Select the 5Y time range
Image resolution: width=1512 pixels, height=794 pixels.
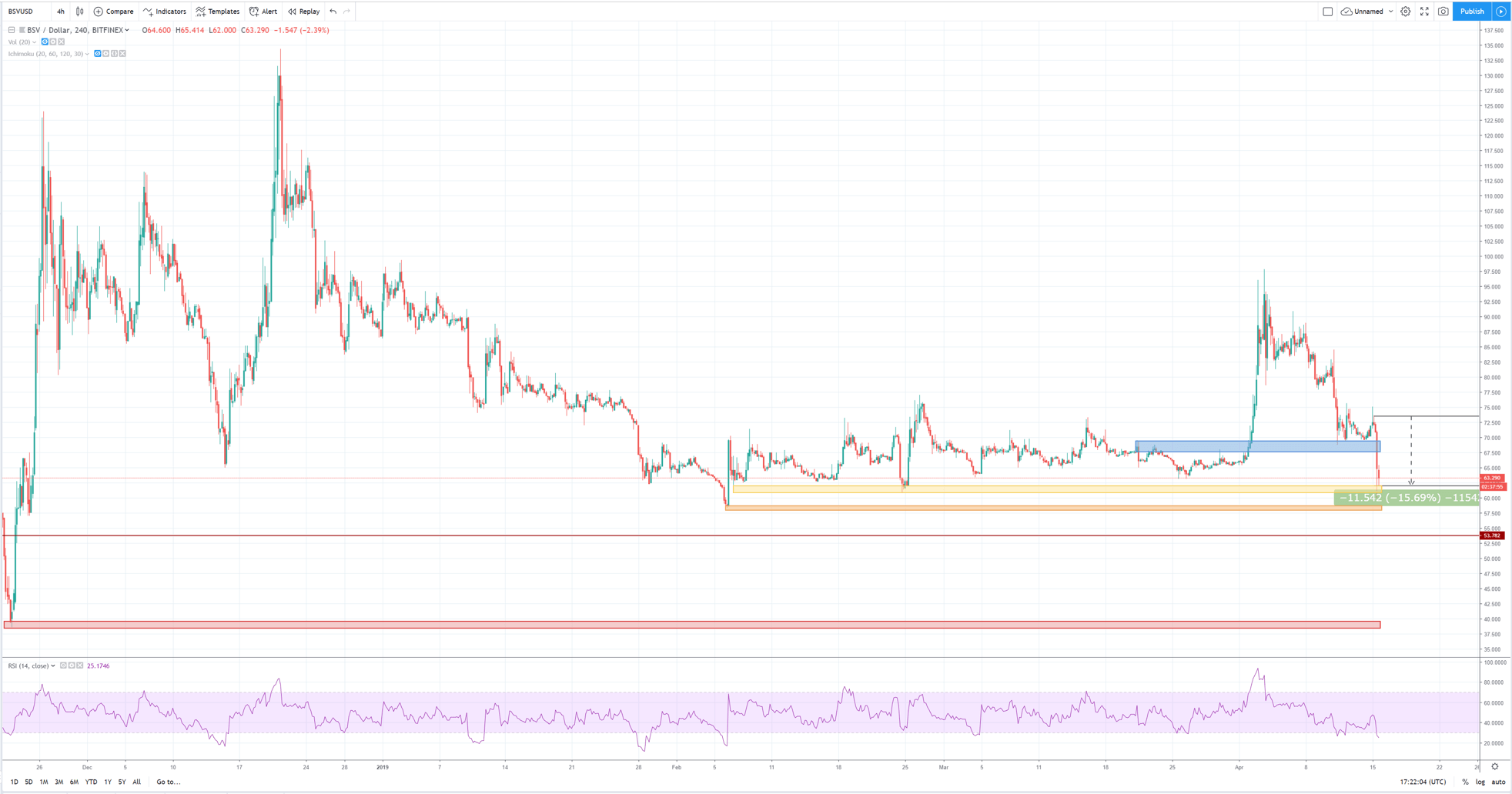[x=122, y=782]
